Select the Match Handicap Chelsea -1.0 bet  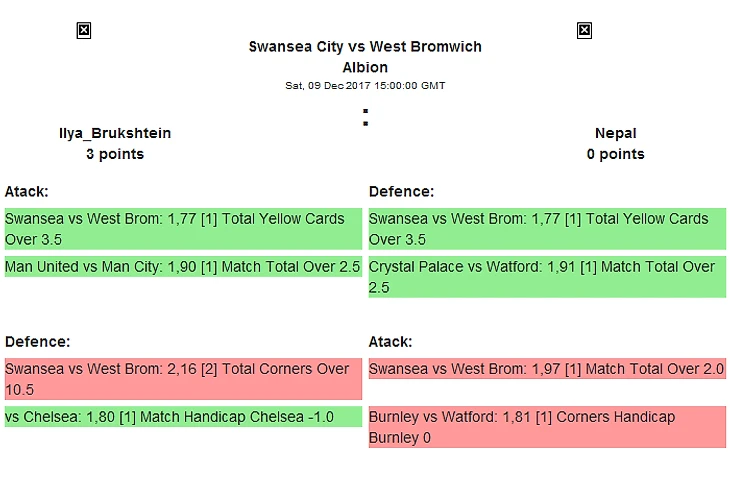pos(182,417)
